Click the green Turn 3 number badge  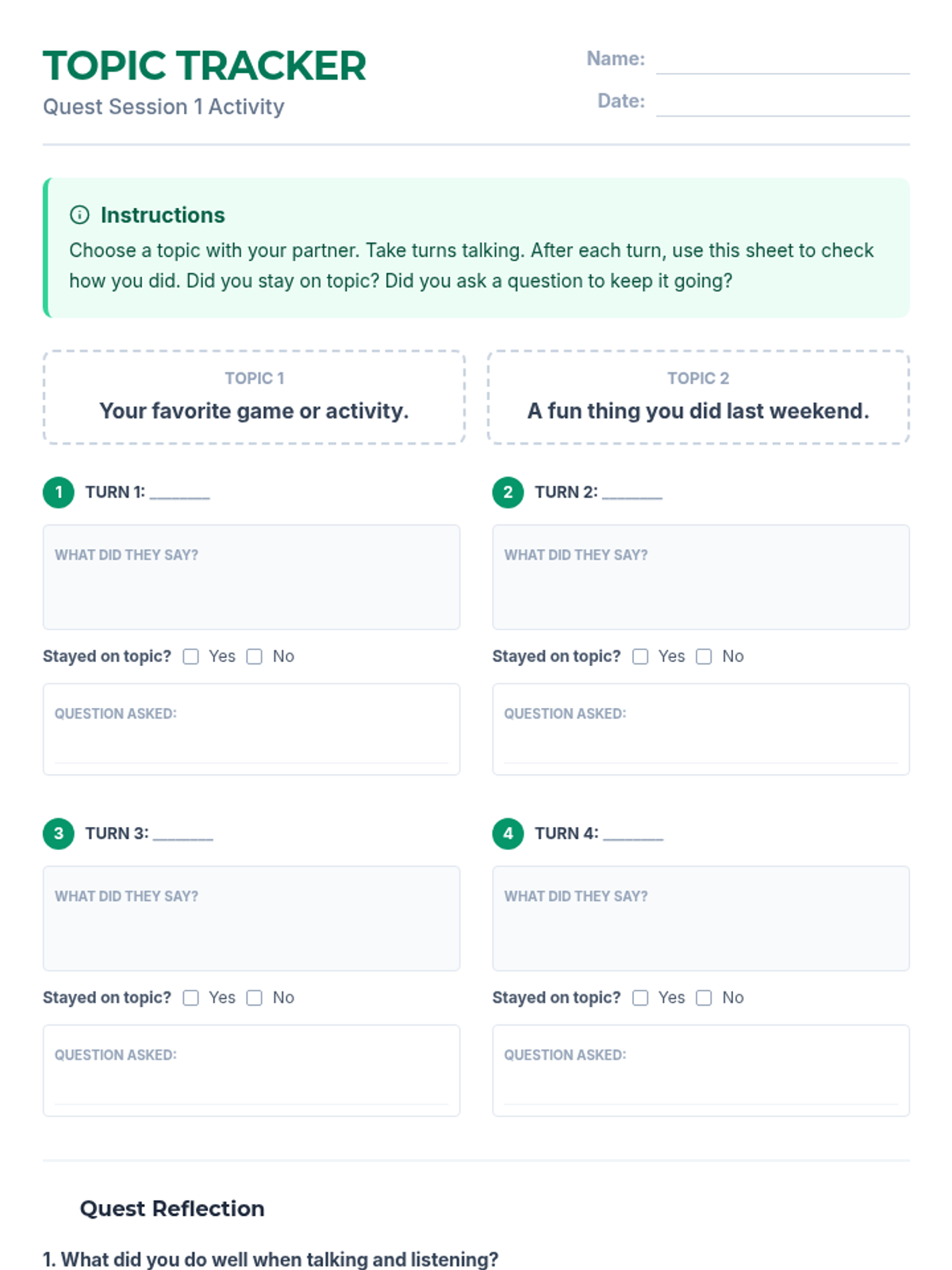click(59, 833)
